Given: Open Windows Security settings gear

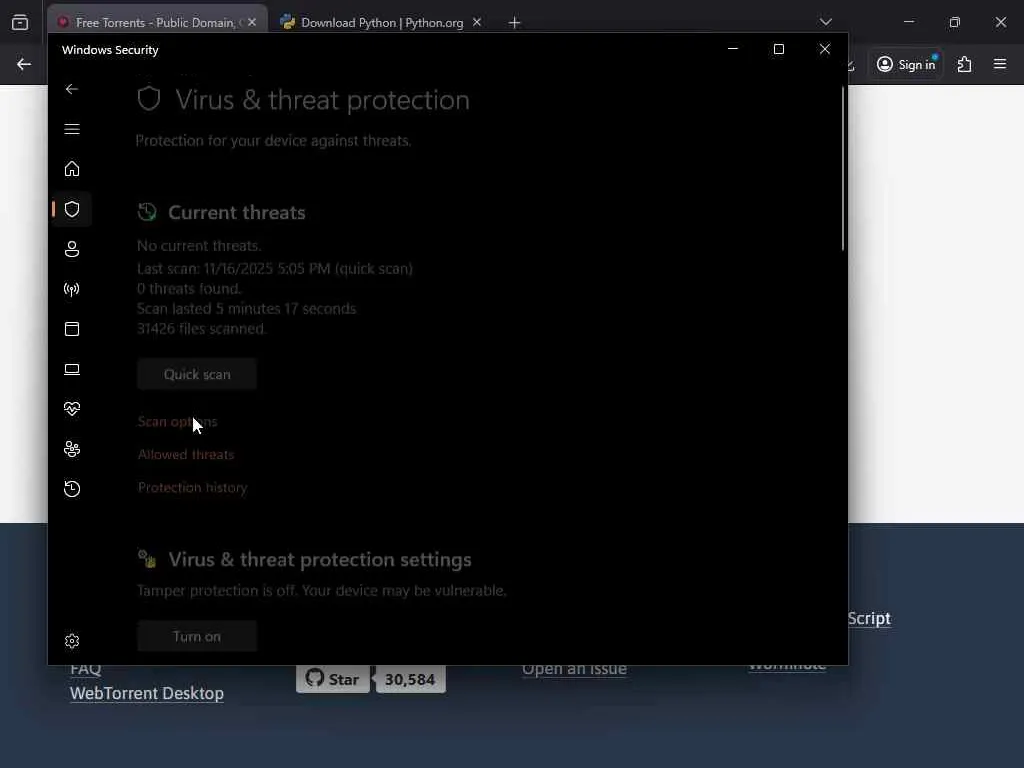Looking at the screenshot, I should pyautogui.click(x=72, y=641).
